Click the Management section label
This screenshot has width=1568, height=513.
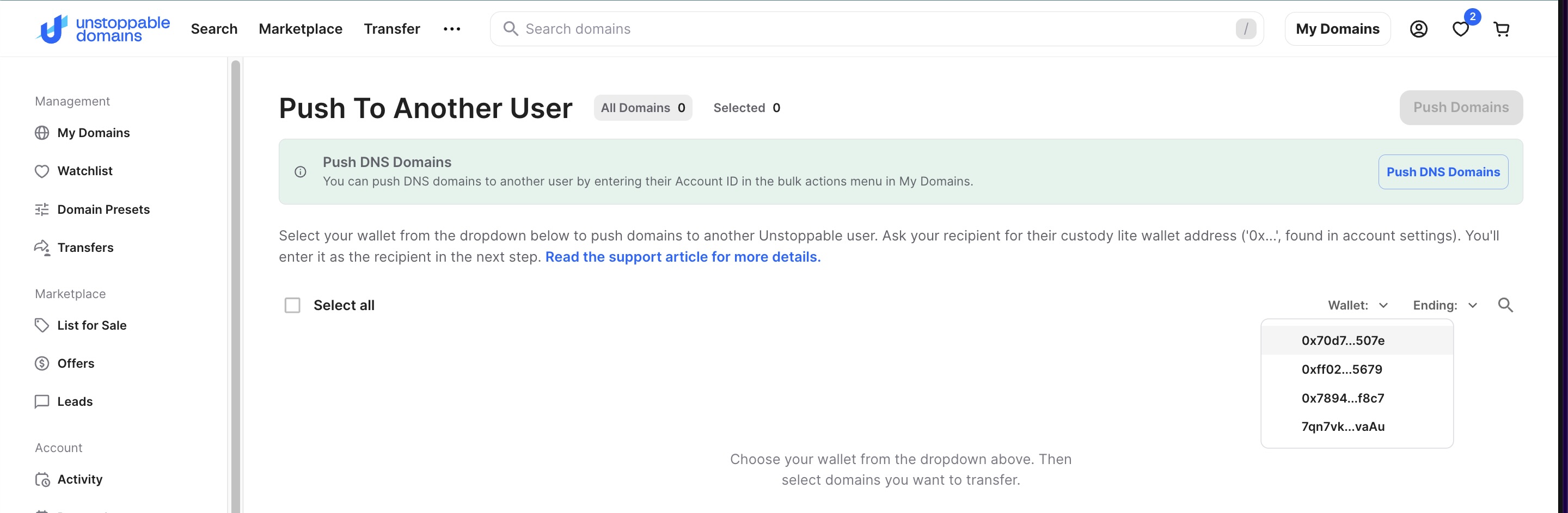pos(72,102)
